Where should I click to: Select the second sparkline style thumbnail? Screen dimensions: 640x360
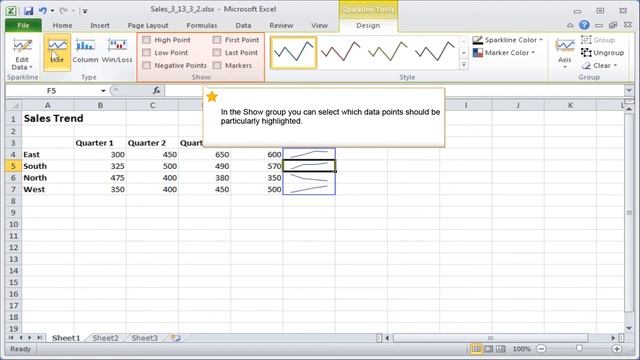click(340, 53)
